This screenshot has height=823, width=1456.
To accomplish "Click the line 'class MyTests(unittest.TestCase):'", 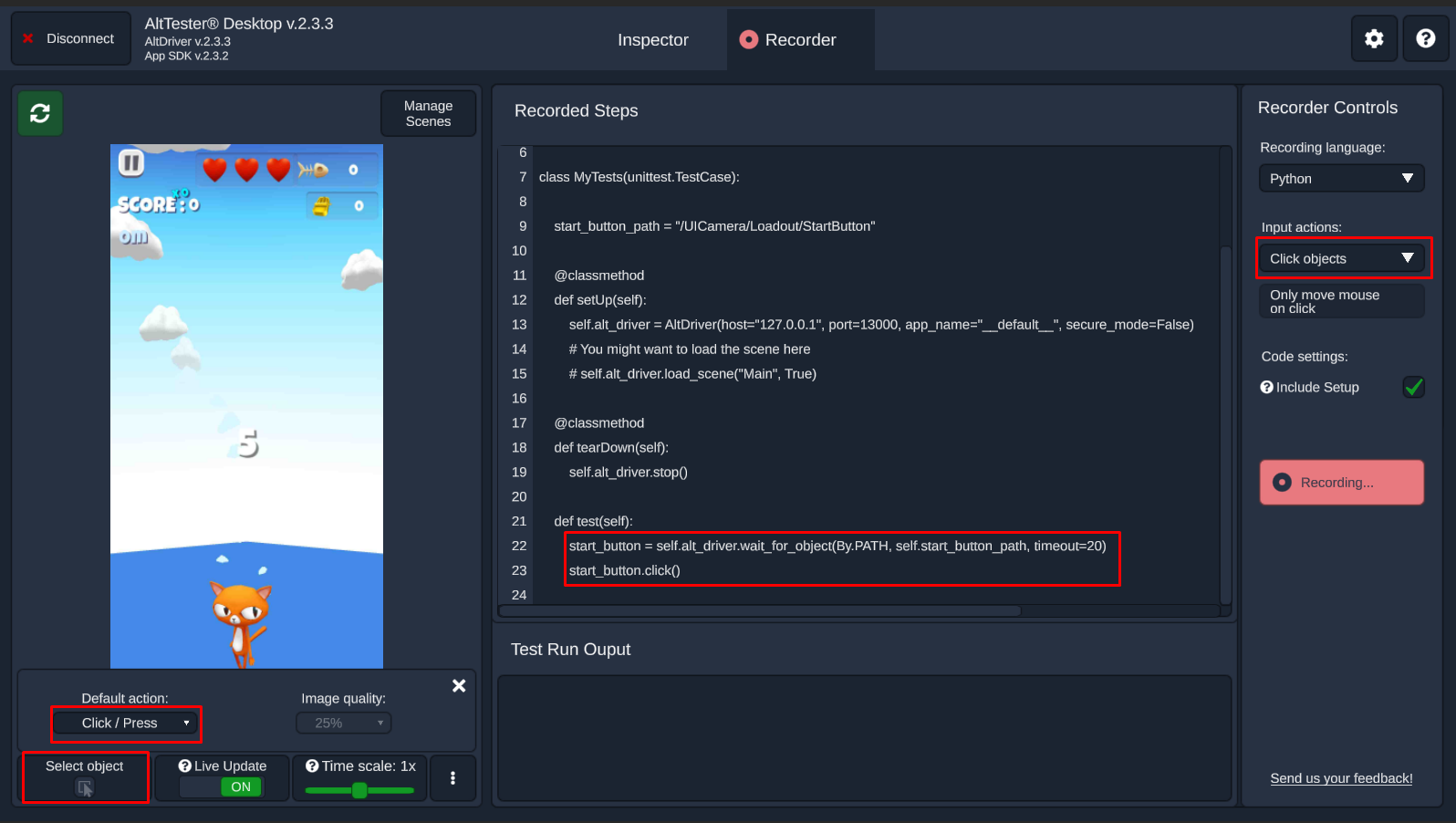I will [x=640, y=177].
